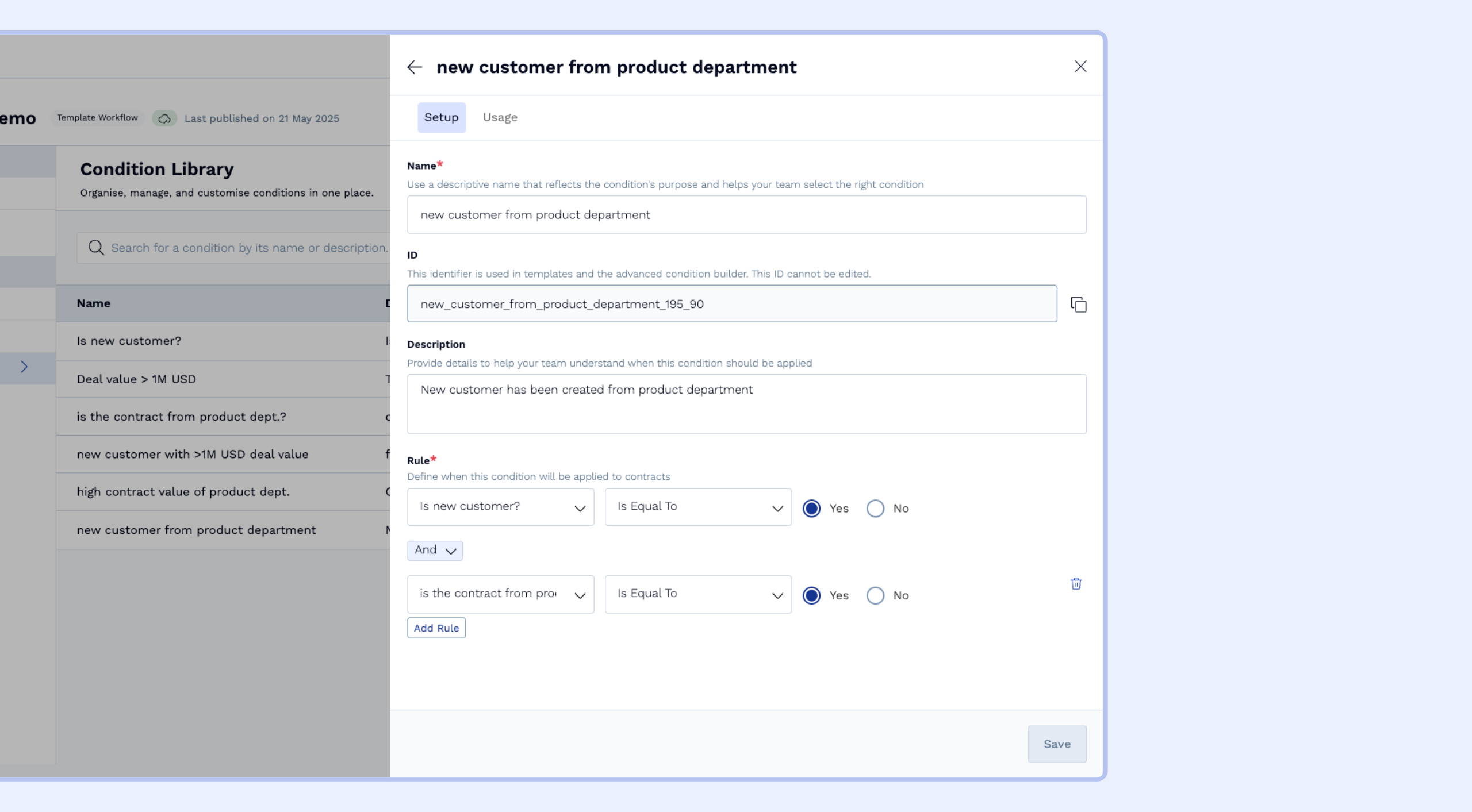Click the Name input field
Image resolution: width=1472 pixels, height=812 pixels.
(x=746, y=214)
